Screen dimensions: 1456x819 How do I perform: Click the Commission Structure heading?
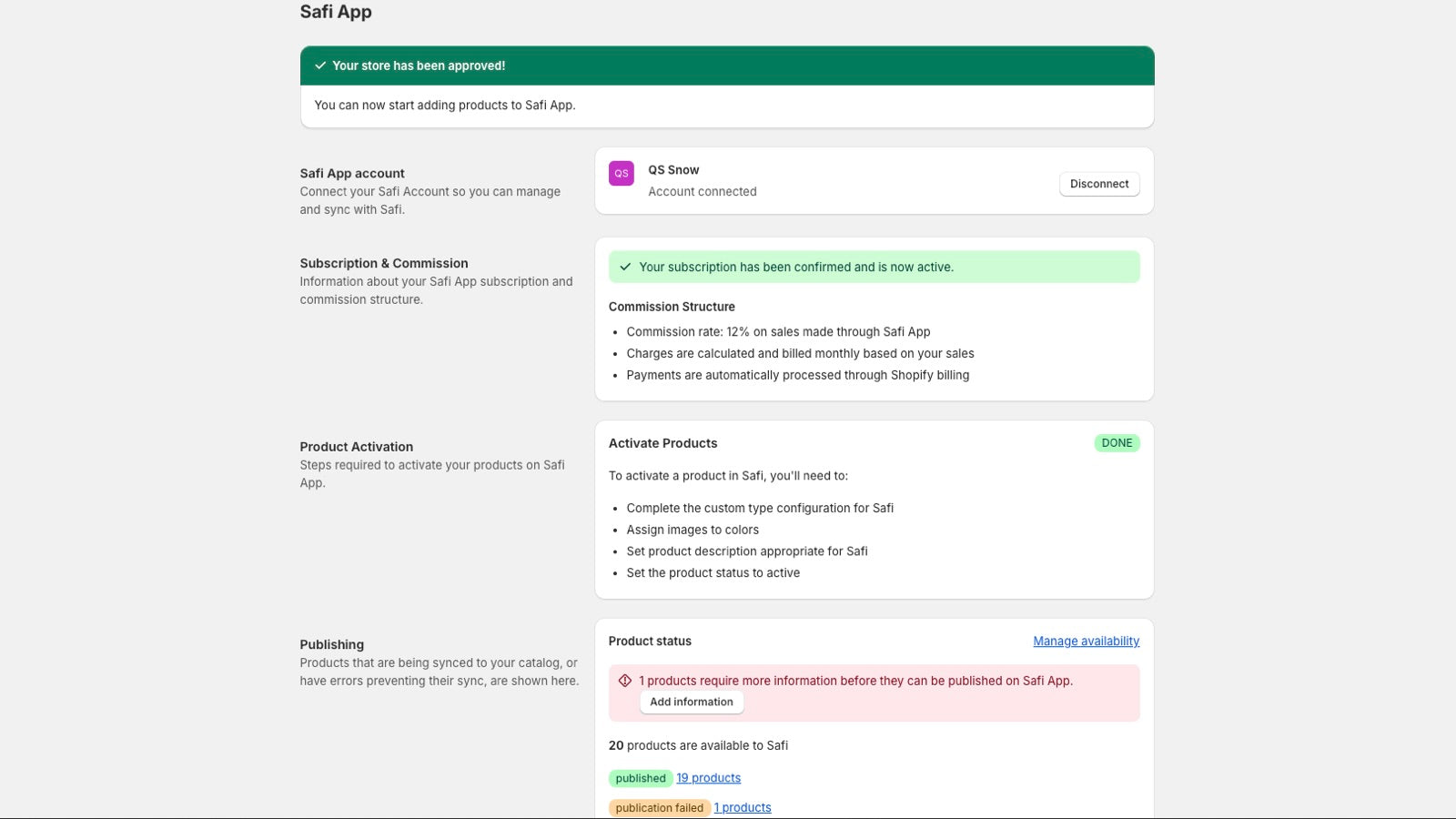pos(672,307)
